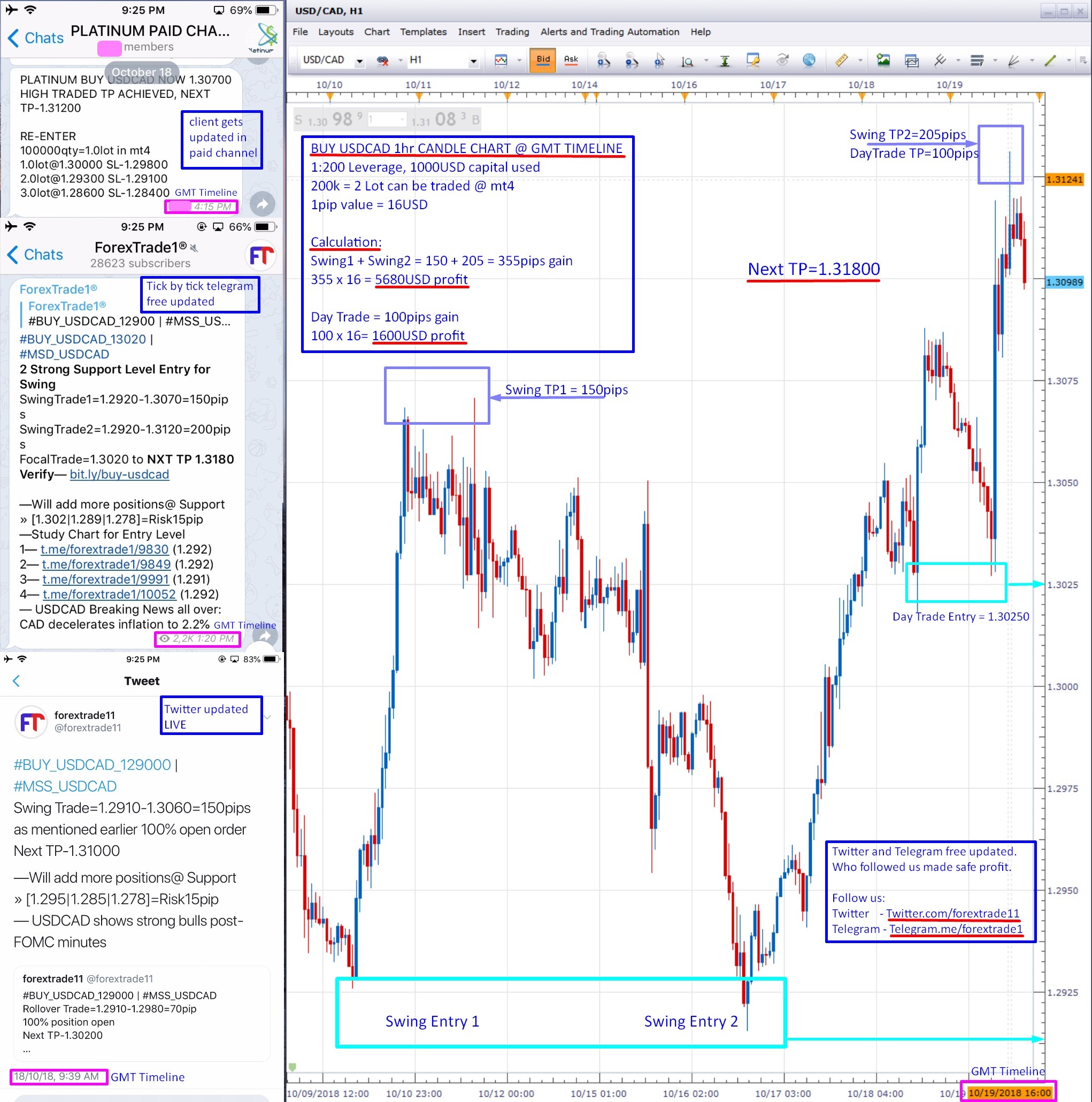Toggle the Ask price button

571,60
